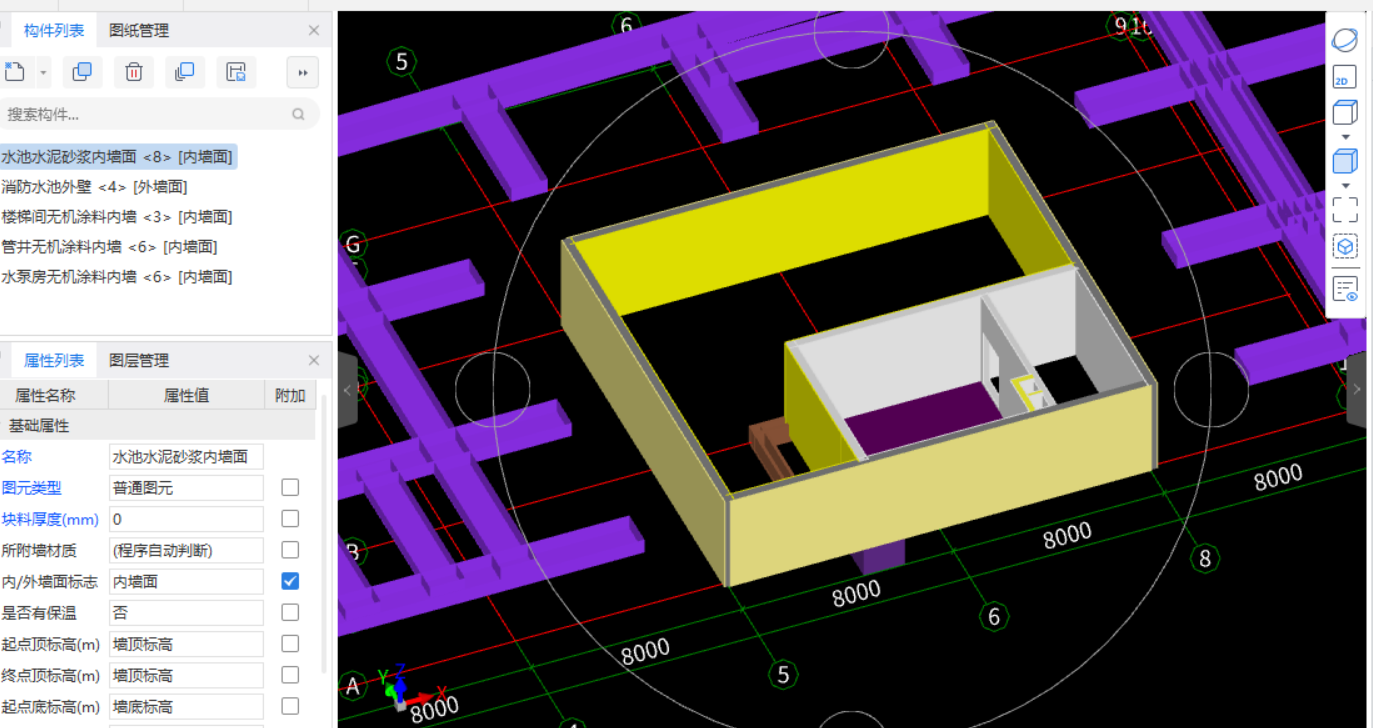Expand more toolbar options with double-arrow button
1373x728 pixels.
[x=302, y=72]
